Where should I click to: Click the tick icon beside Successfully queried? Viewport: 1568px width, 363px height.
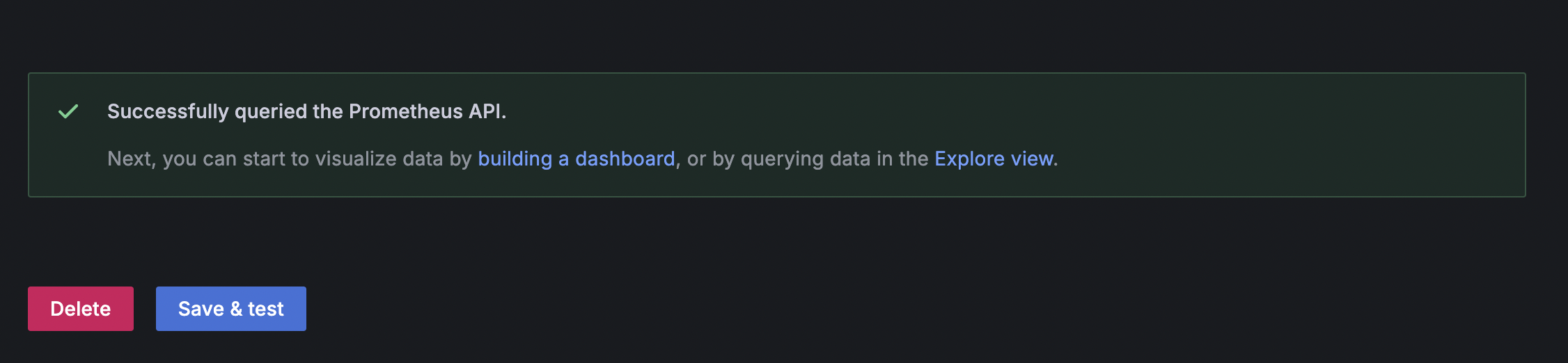pyautogui.click(x=68, y=111)
